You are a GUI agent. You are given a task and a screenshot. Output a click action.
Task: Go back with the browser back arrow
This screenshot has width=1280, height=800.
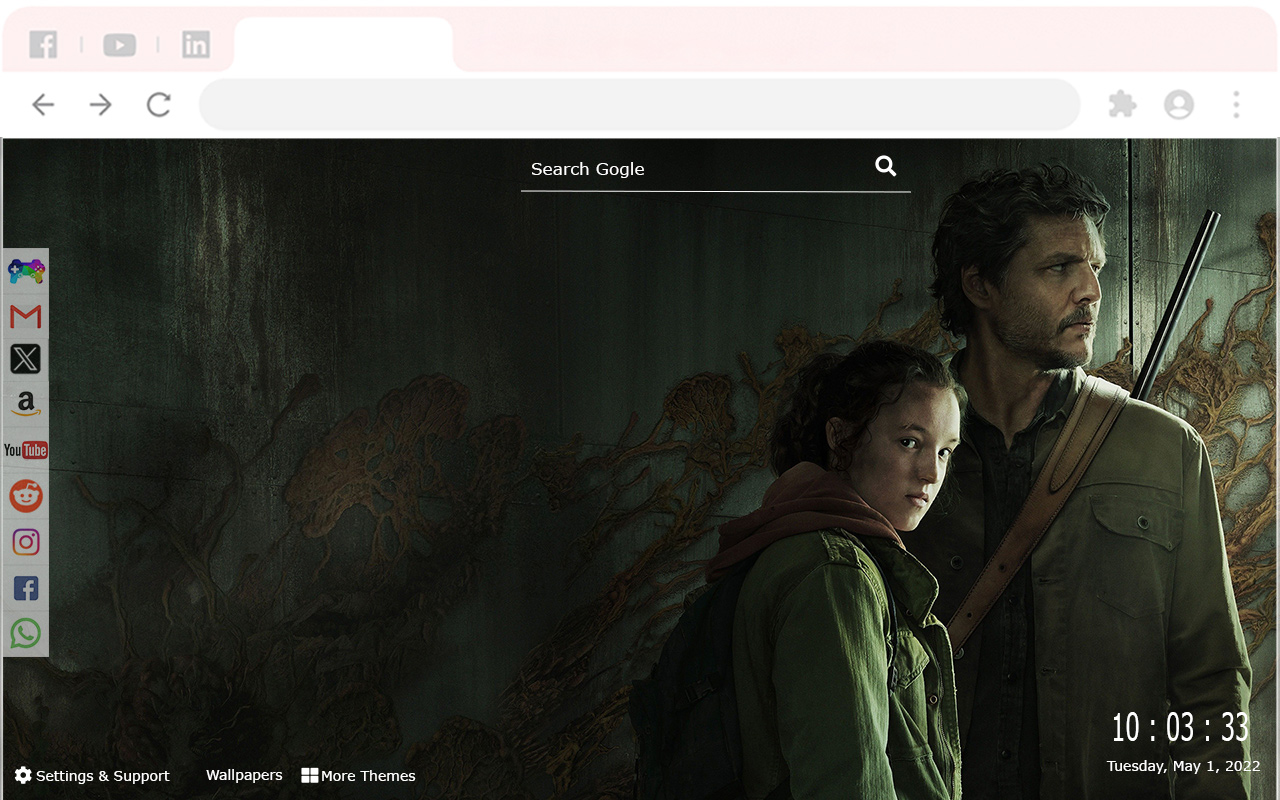click(x=43, y=104)
